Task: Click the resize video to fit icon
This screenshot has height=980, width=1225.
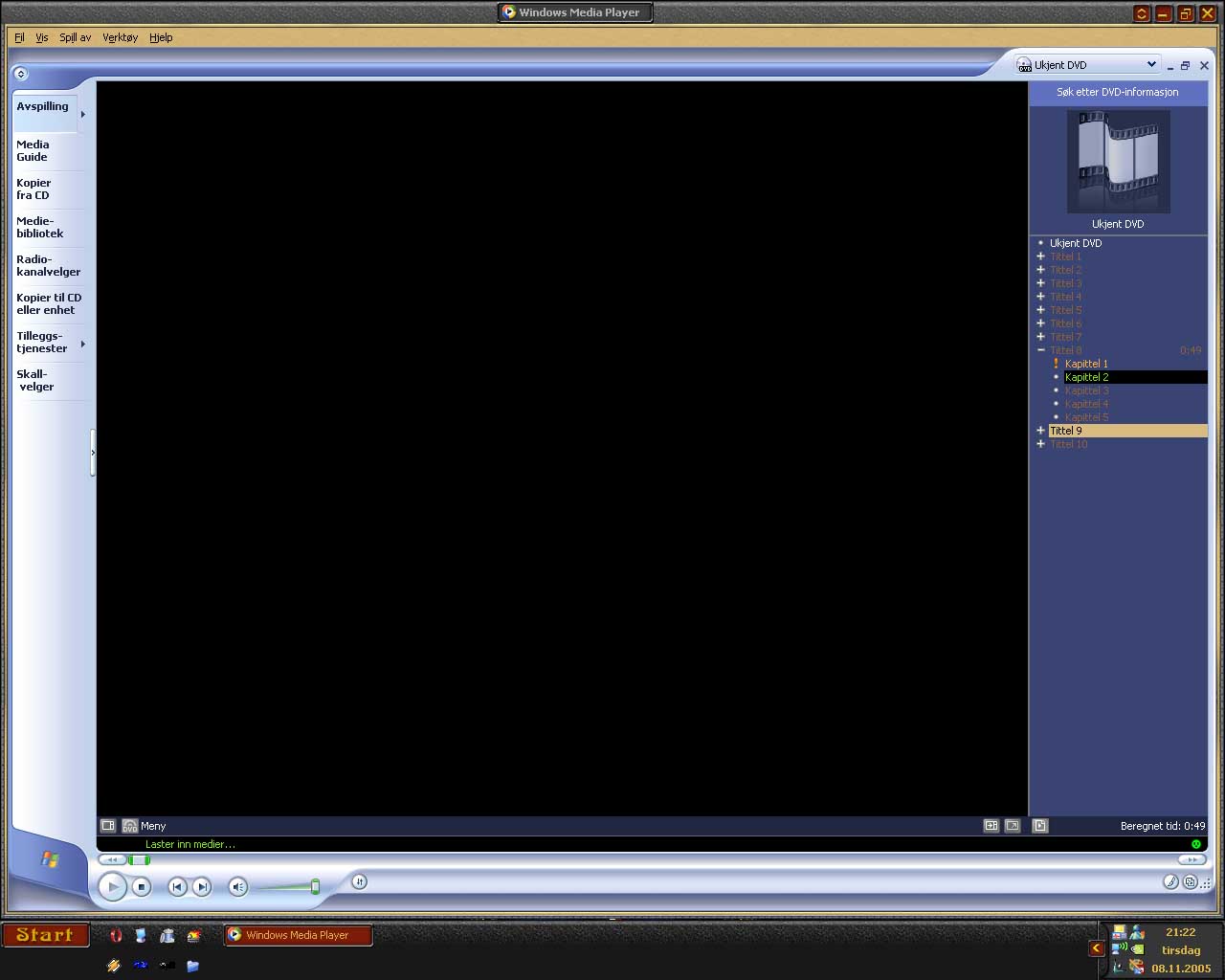Action: (991, 826)
